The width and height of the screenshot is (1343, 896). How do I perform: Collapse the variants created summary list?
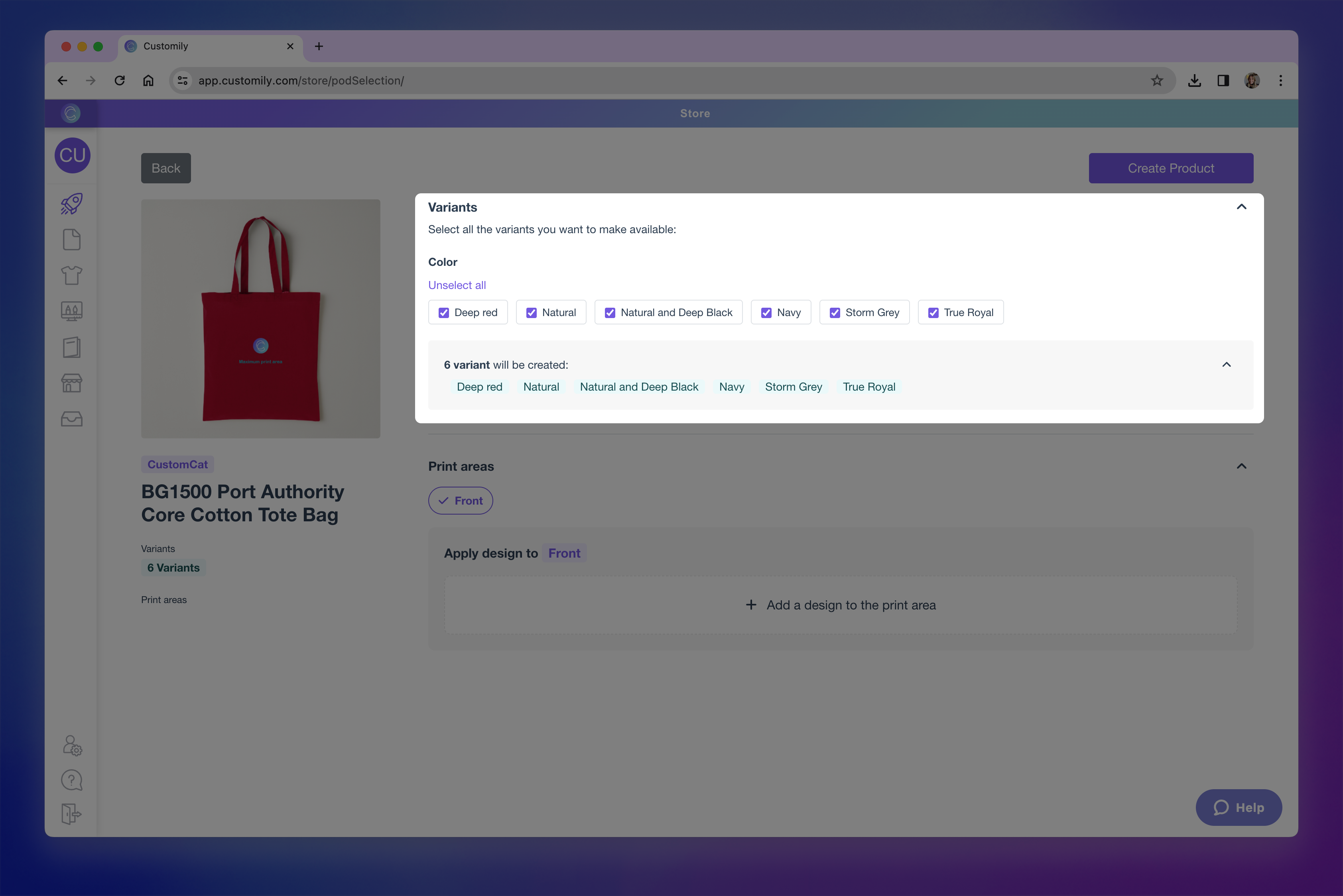coord(1227,365)
